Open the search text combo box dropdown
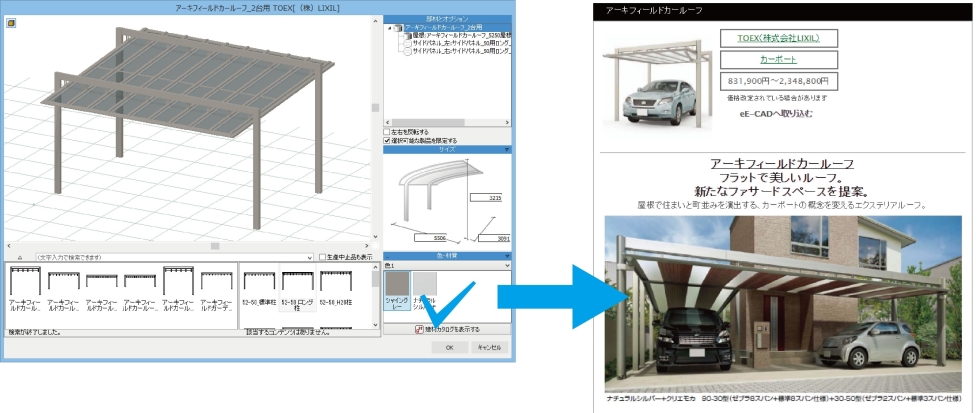 pyautogui.click(x=310, y=256)
